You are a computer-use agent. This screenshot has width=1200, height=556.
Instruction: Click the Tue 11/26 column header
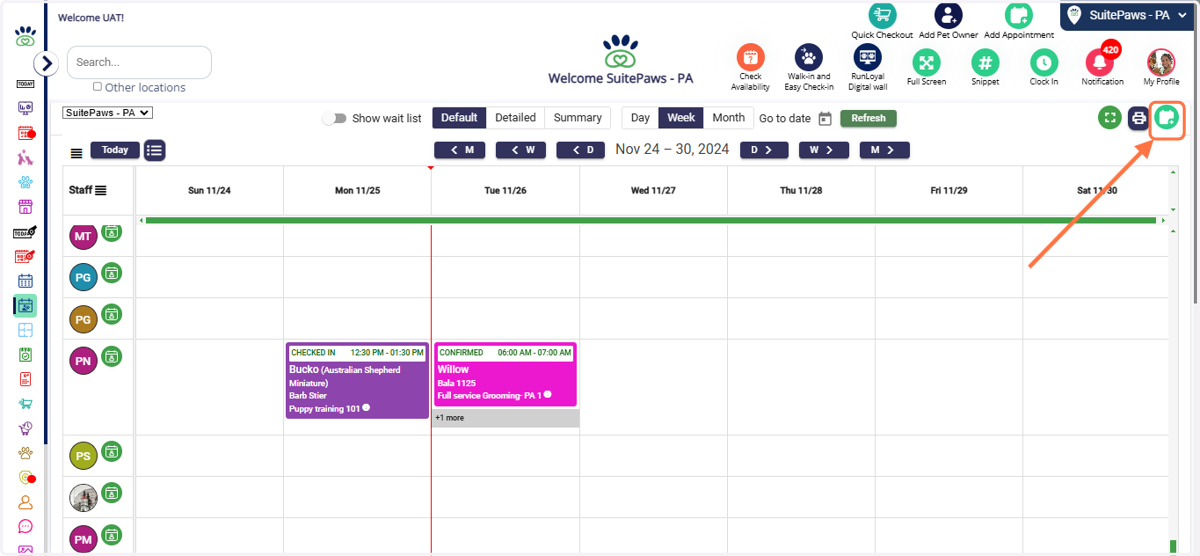(x=505, y=190)
